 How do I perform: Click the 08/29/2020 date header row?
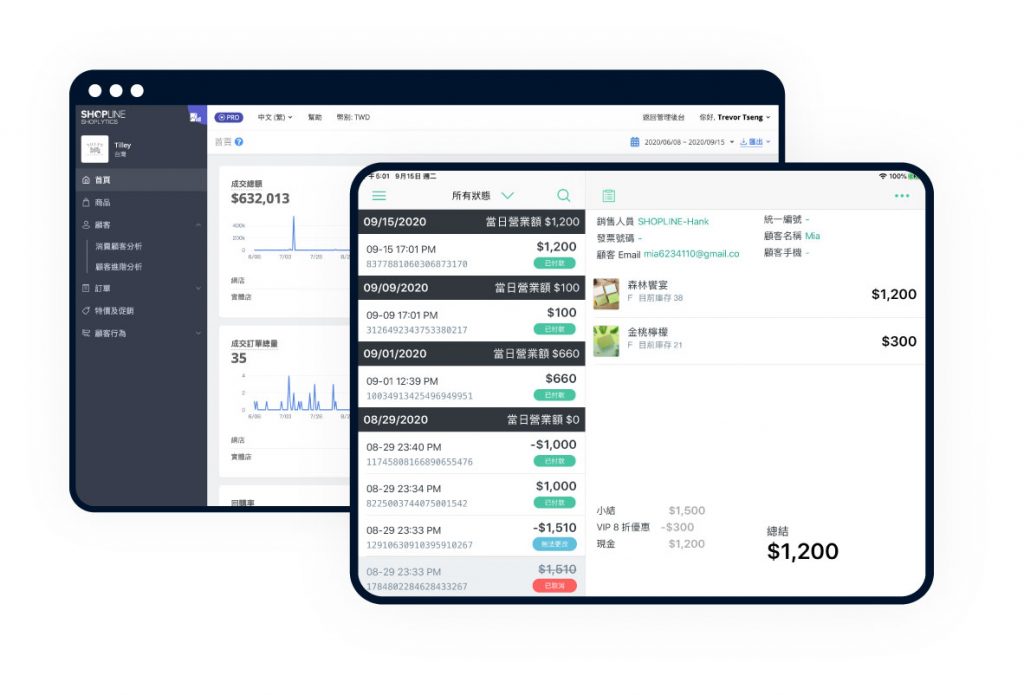click(x=472, y=419)
